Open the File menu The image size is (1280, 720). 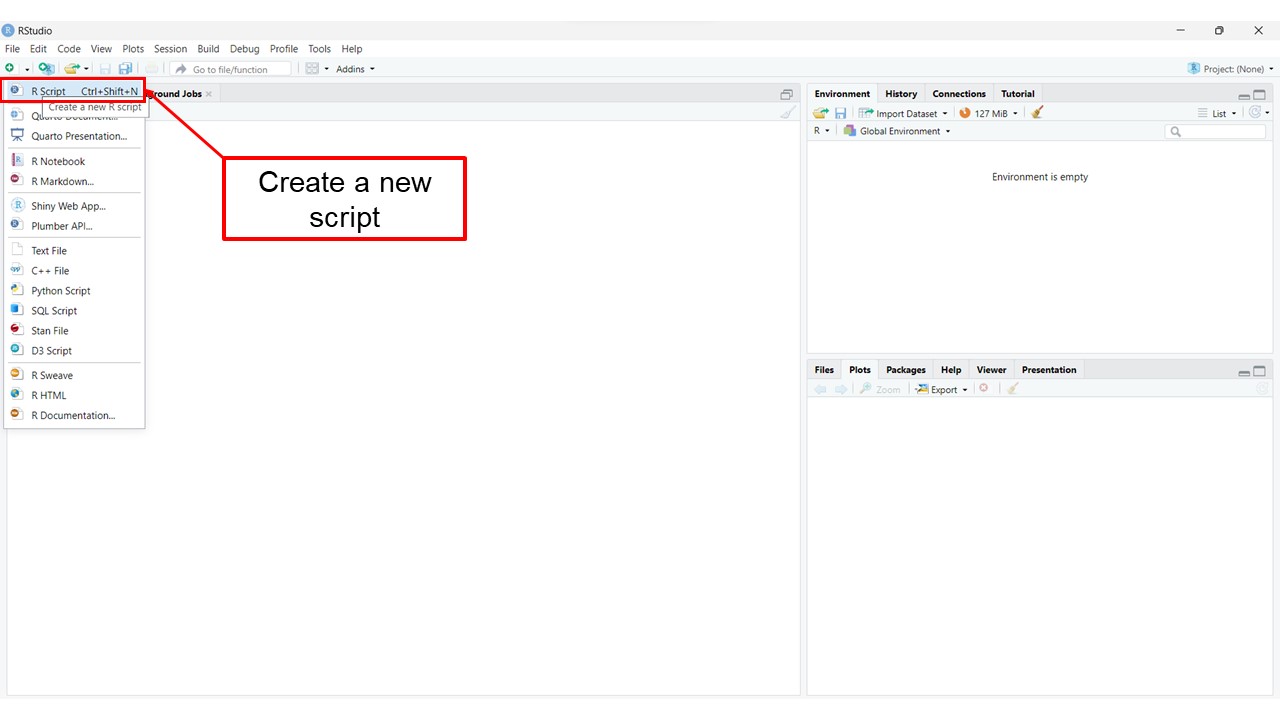pyautogui.click(x=12, y=48)
